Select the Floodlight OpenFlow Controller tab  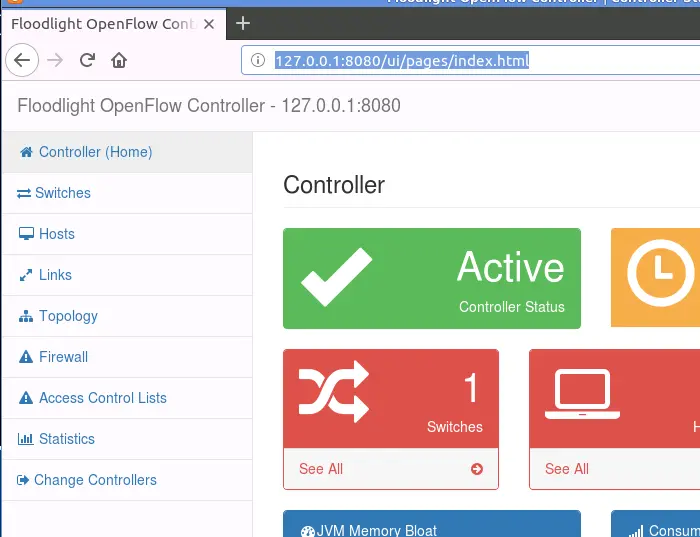click(114, 24)
